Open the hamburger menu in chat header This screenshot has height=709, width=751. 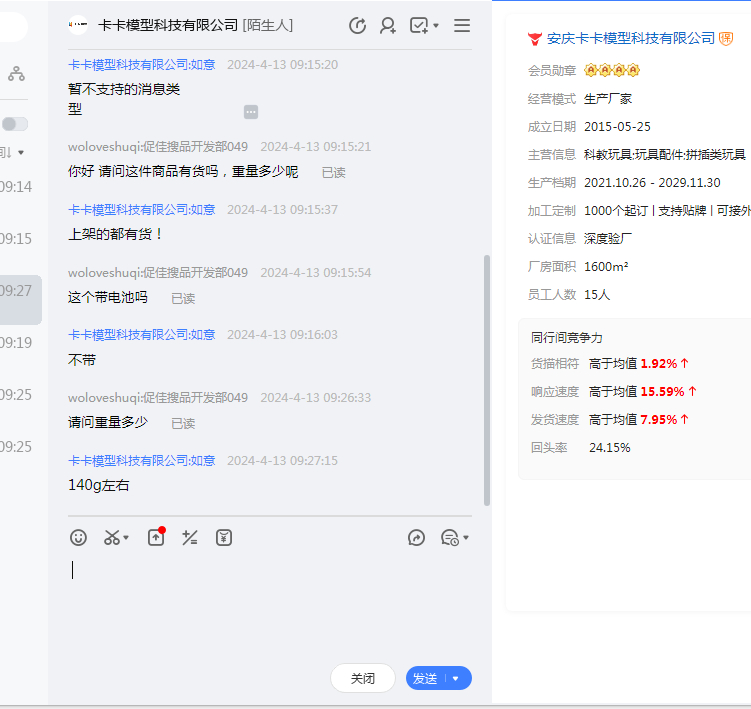(462, 26)
